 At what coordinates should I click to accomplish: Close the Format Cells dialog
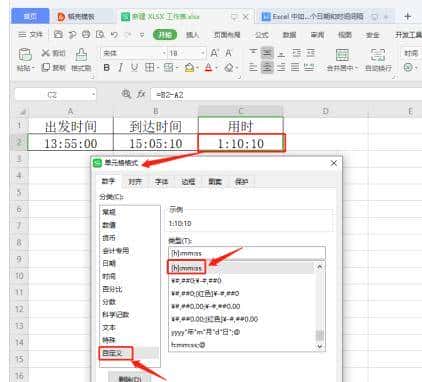click(334, 163)
